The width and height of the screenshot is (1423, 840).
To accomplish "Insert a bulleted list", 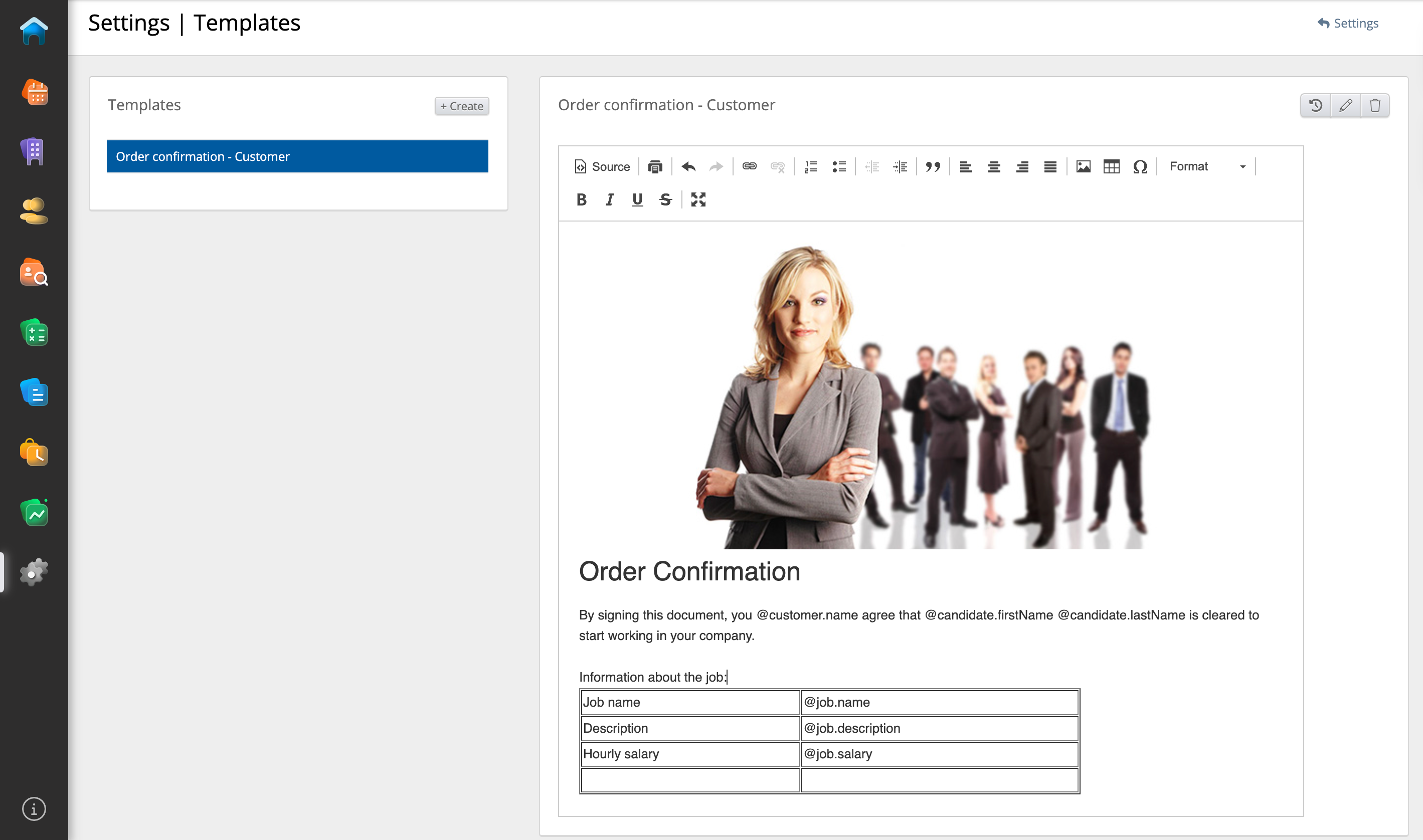I will point(839,166).
